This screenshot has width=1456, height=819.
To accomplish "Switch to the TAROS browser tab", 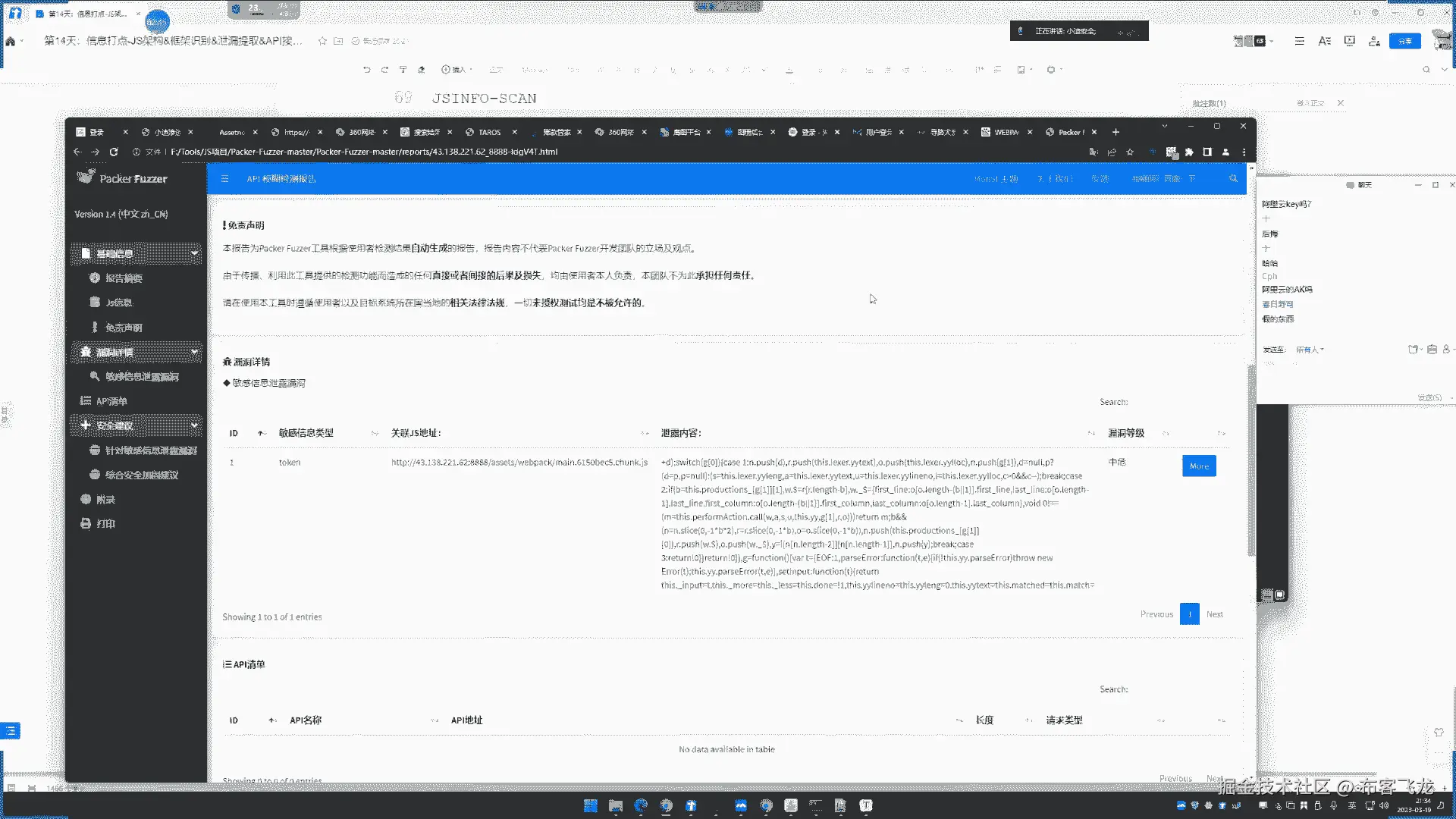I will click(489, 132).
